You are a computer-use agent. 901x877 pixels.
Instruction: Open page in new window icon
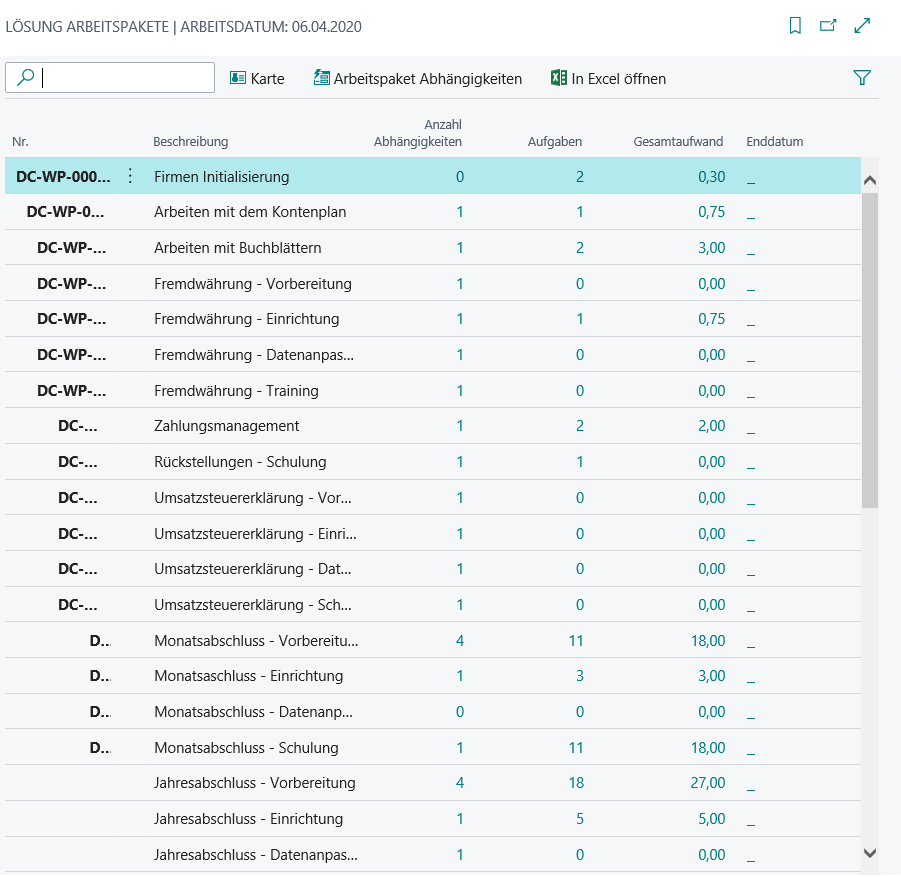point(828,26)
